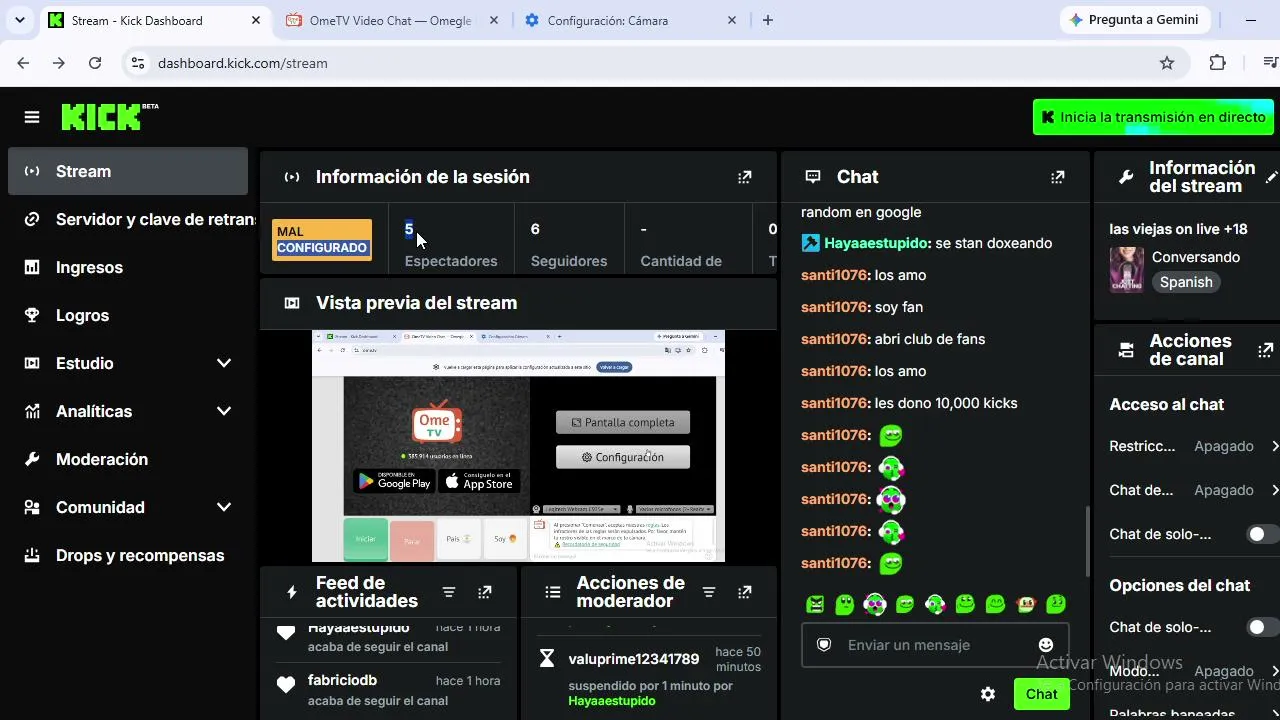Open Moderación in the sidebar
The image size is (1280, 720).
pyautogui.click(x=128, y=459)
